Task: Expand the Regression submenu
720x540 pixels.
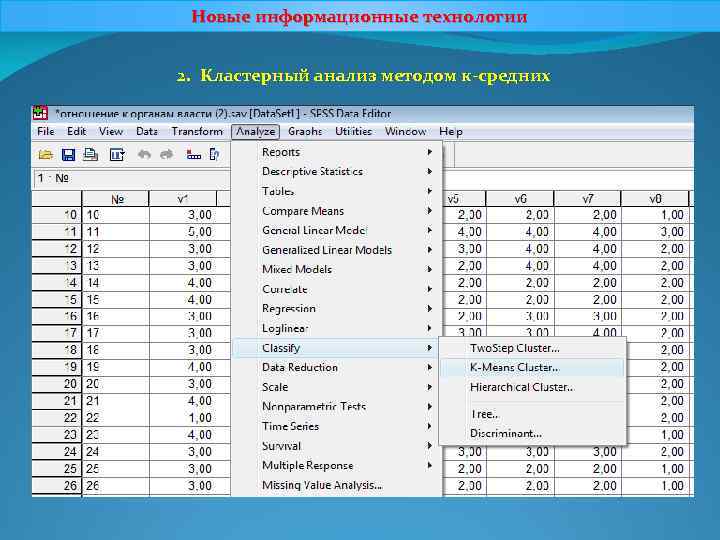Action: [x=337, y=309]
